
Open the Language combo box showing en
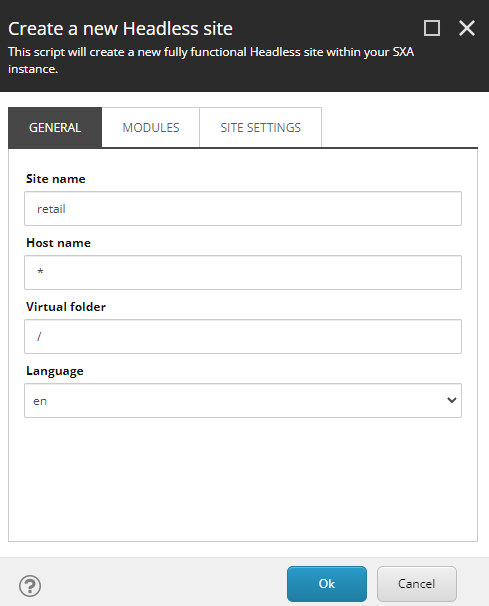tap(243, 400)
